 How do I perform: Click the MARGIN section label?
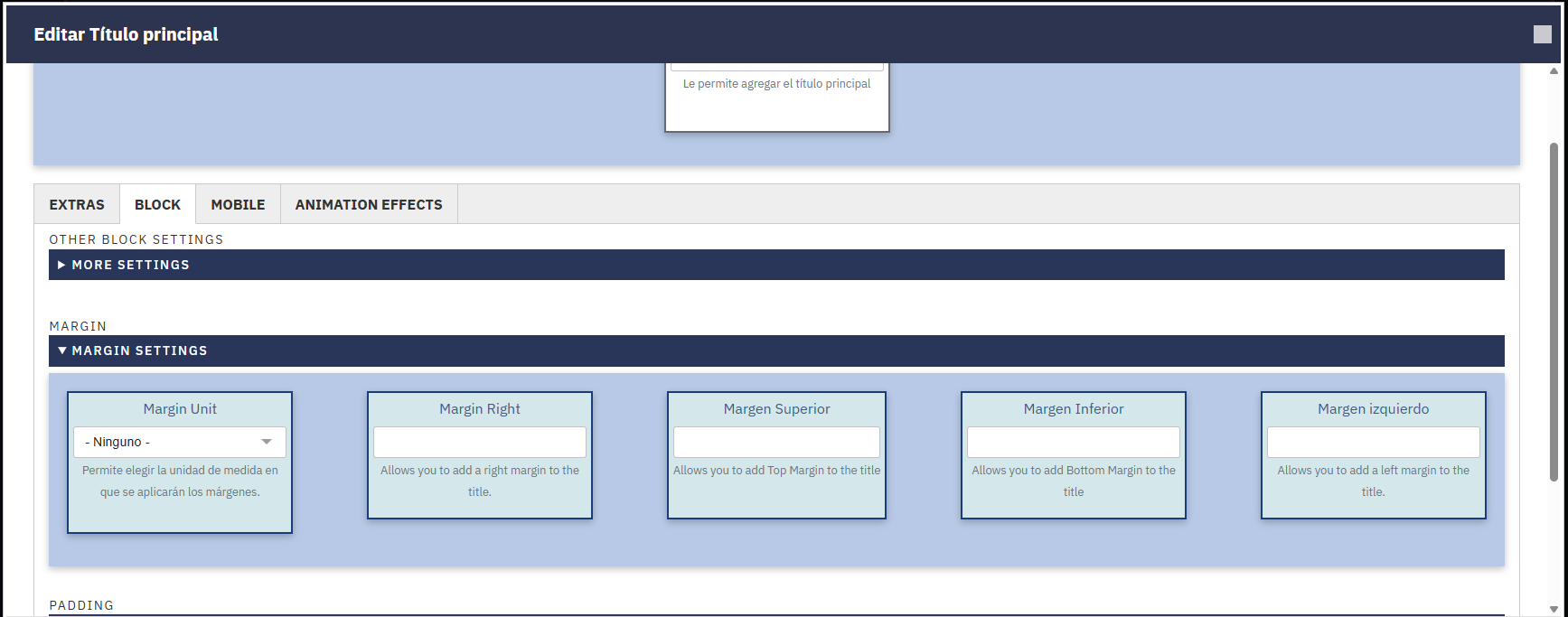click(78, 326)
